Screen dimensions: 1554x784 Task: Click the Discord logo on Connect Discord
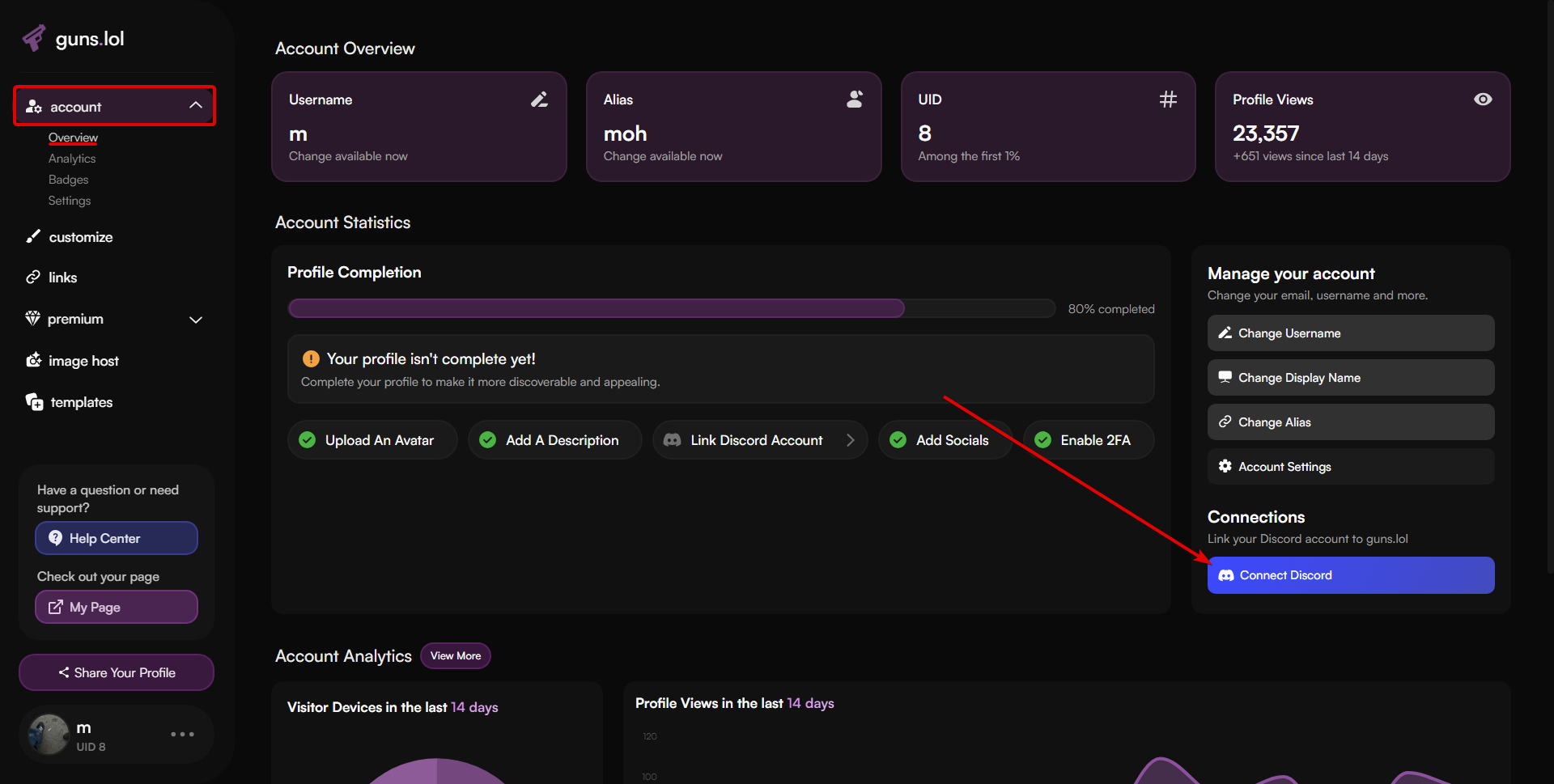[x=1226, y=575]
